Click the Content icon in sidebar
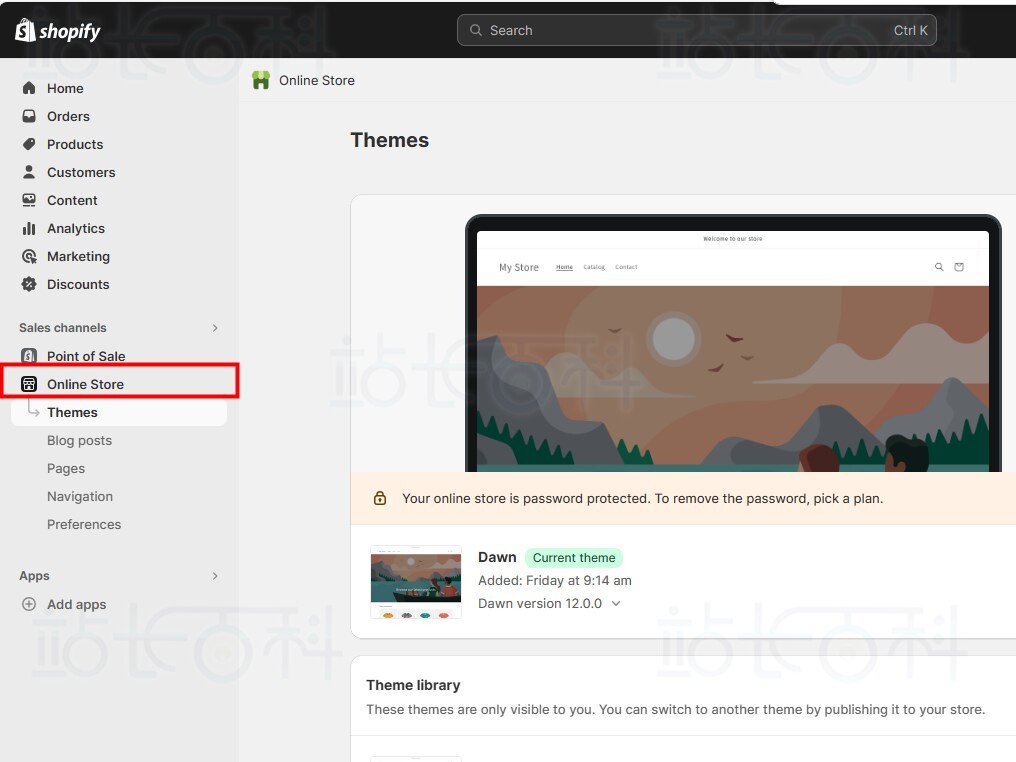Viewport: 1016px width, 762px height. [29, 200]
